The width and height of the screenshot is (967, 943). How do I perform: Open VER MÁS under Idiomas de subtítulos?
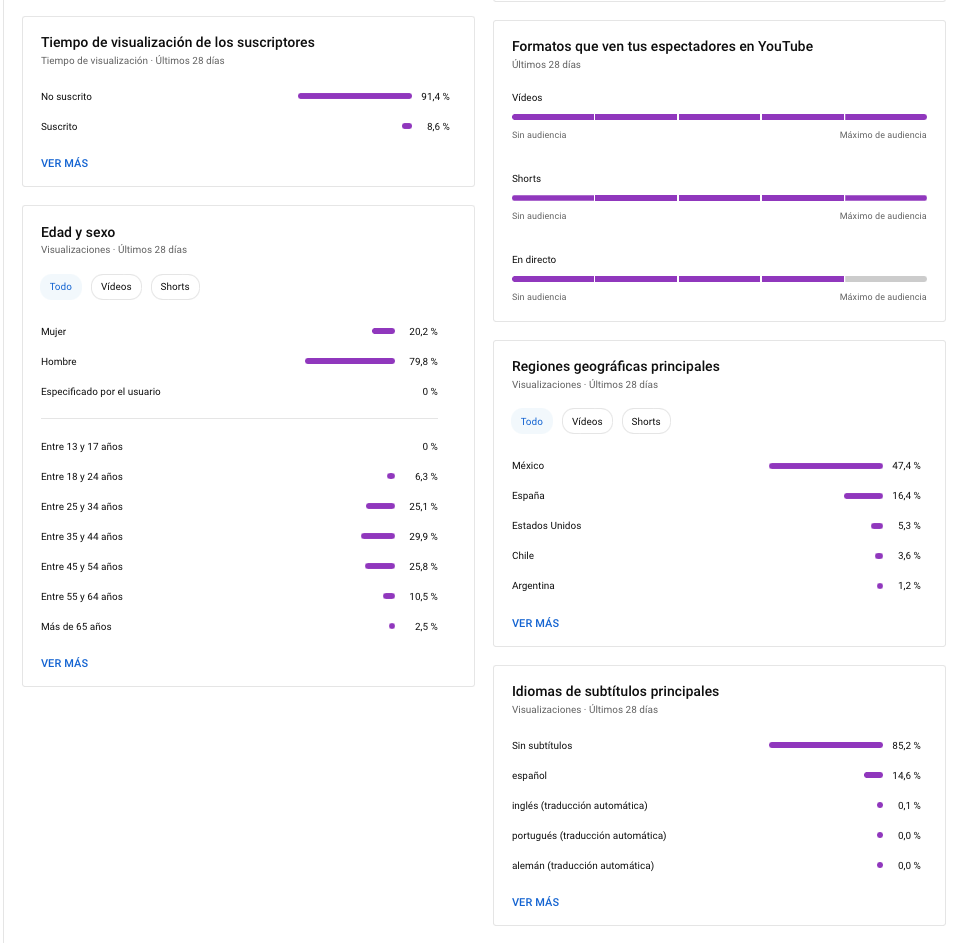535,902
